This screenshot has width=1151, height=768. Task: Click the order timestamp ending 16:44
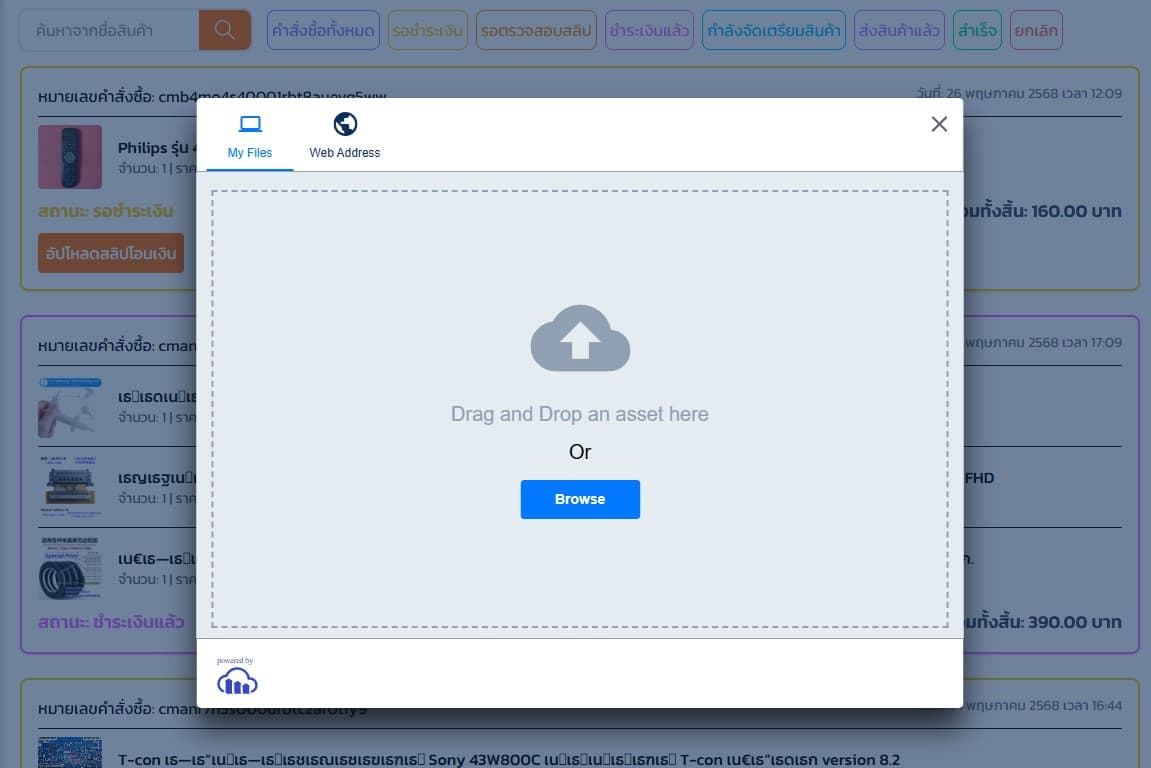coord(1043,706)
